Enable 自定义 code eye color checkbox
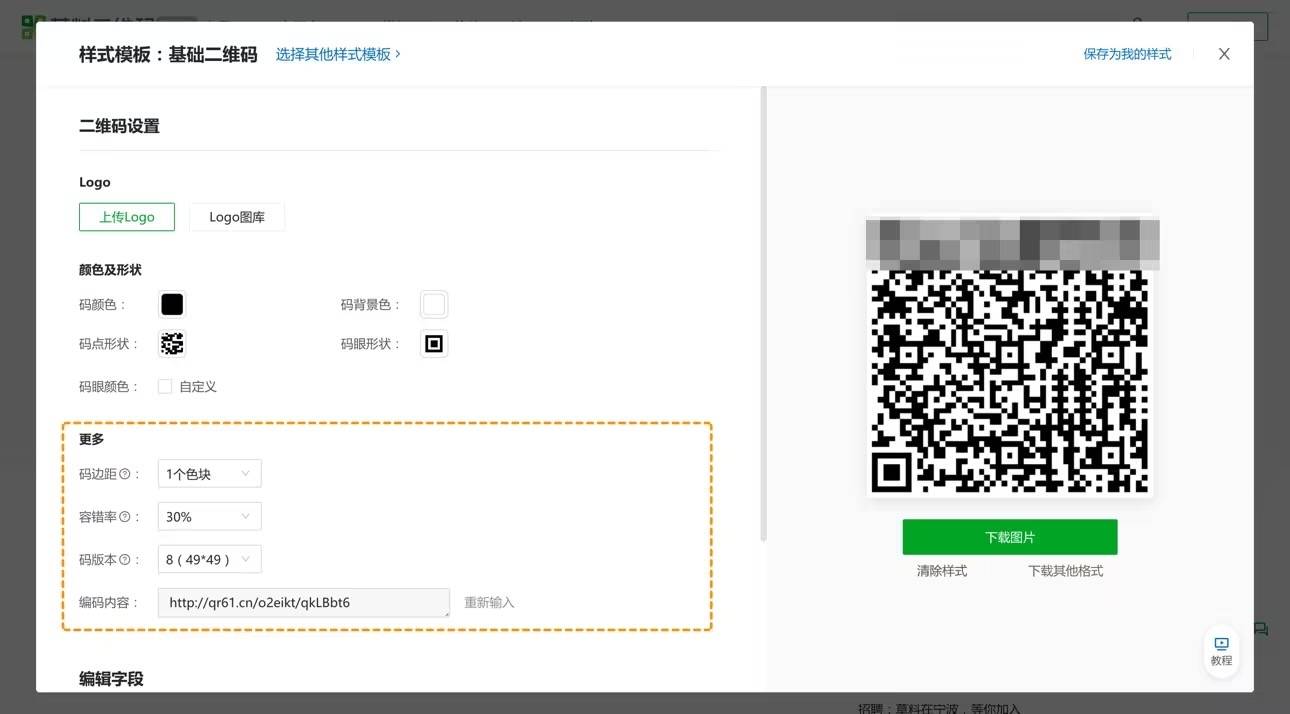 165,387
